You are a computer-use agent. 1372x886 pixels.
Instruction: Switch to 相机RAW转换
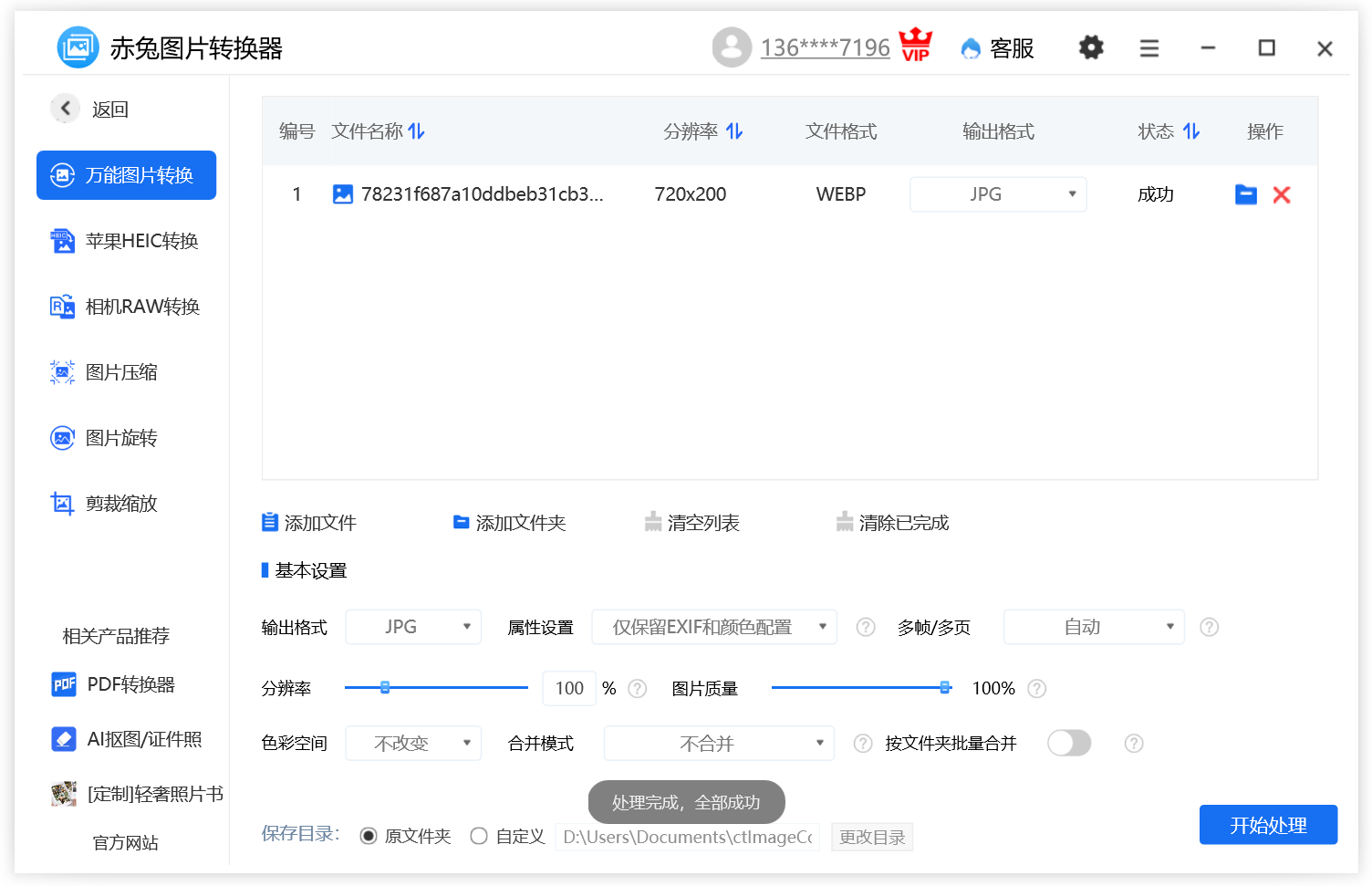(126, 307)
